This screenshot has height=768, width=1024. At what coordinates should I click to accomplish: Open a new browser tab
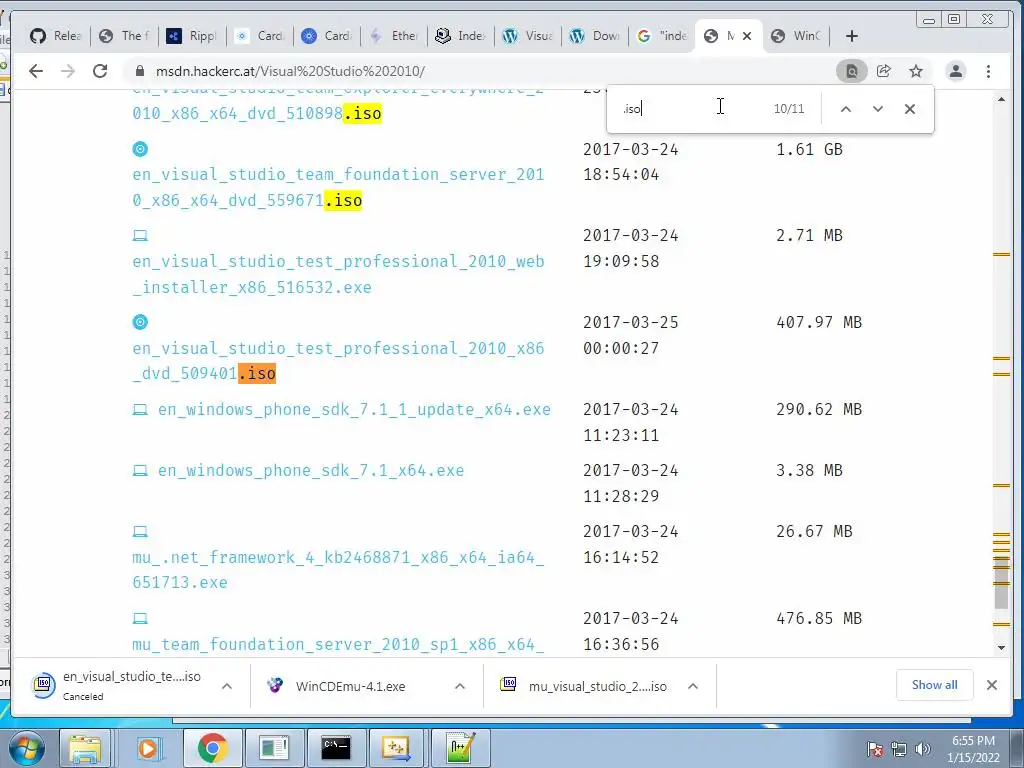click(x=852, y=36)
